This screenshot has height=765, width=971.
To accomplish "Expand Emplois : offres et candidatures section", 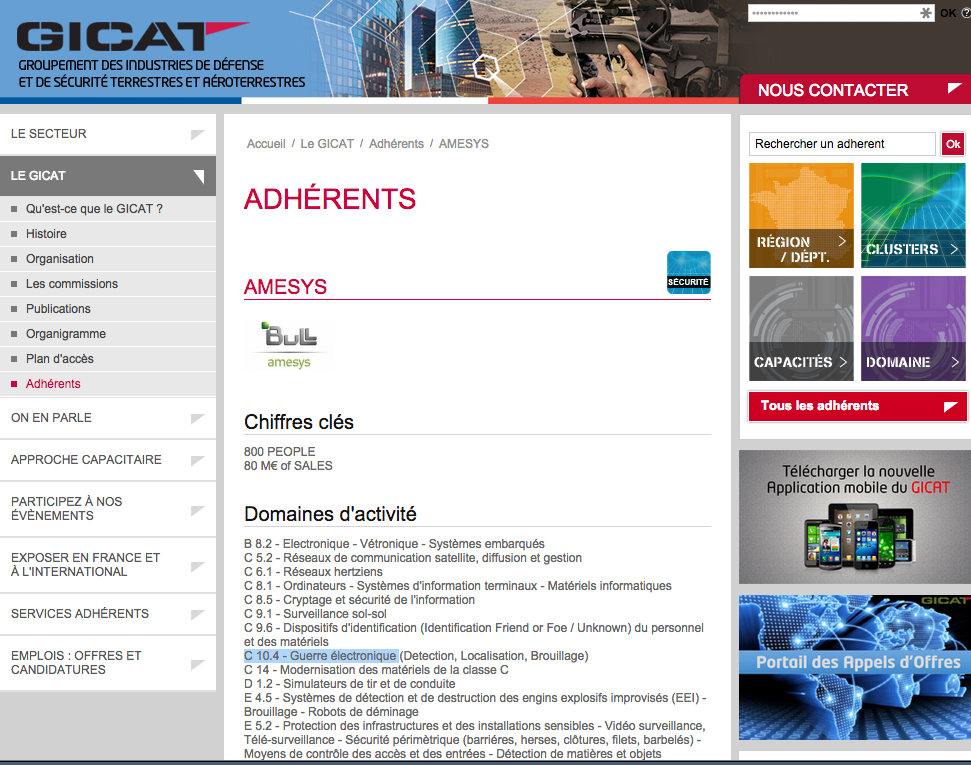I will (108, 663).
